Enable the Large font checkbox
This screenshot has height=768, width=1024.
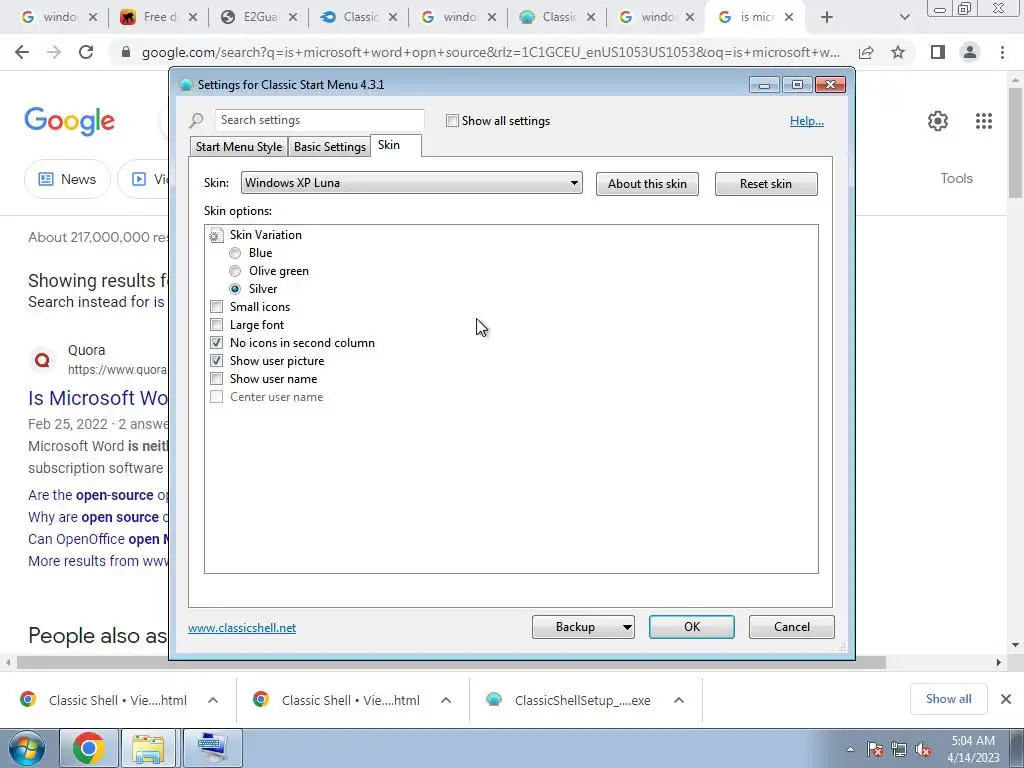[x=216, y=325]
